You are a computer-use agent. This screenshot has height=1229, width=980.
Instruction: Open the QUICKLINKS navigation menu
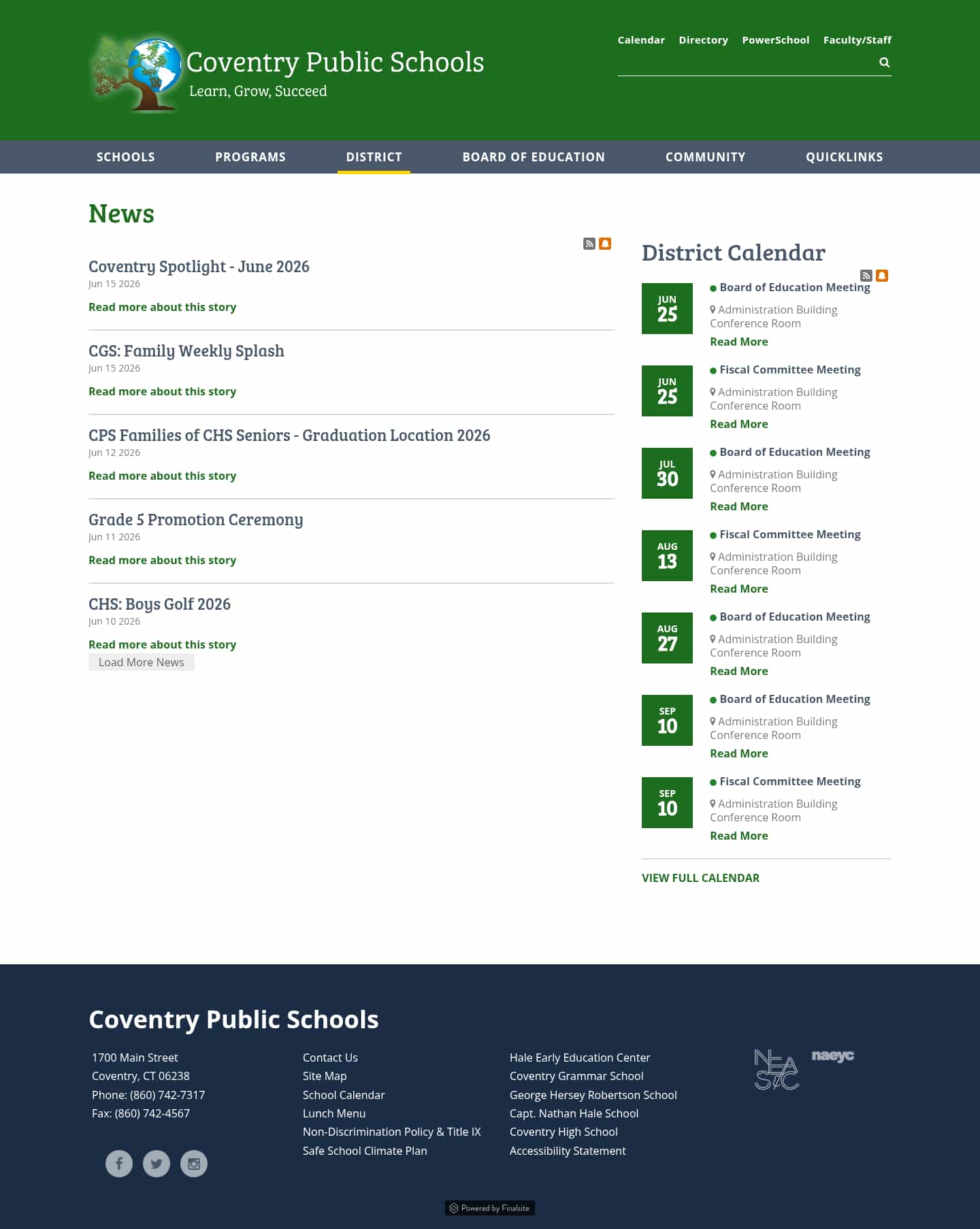(845, 157)
